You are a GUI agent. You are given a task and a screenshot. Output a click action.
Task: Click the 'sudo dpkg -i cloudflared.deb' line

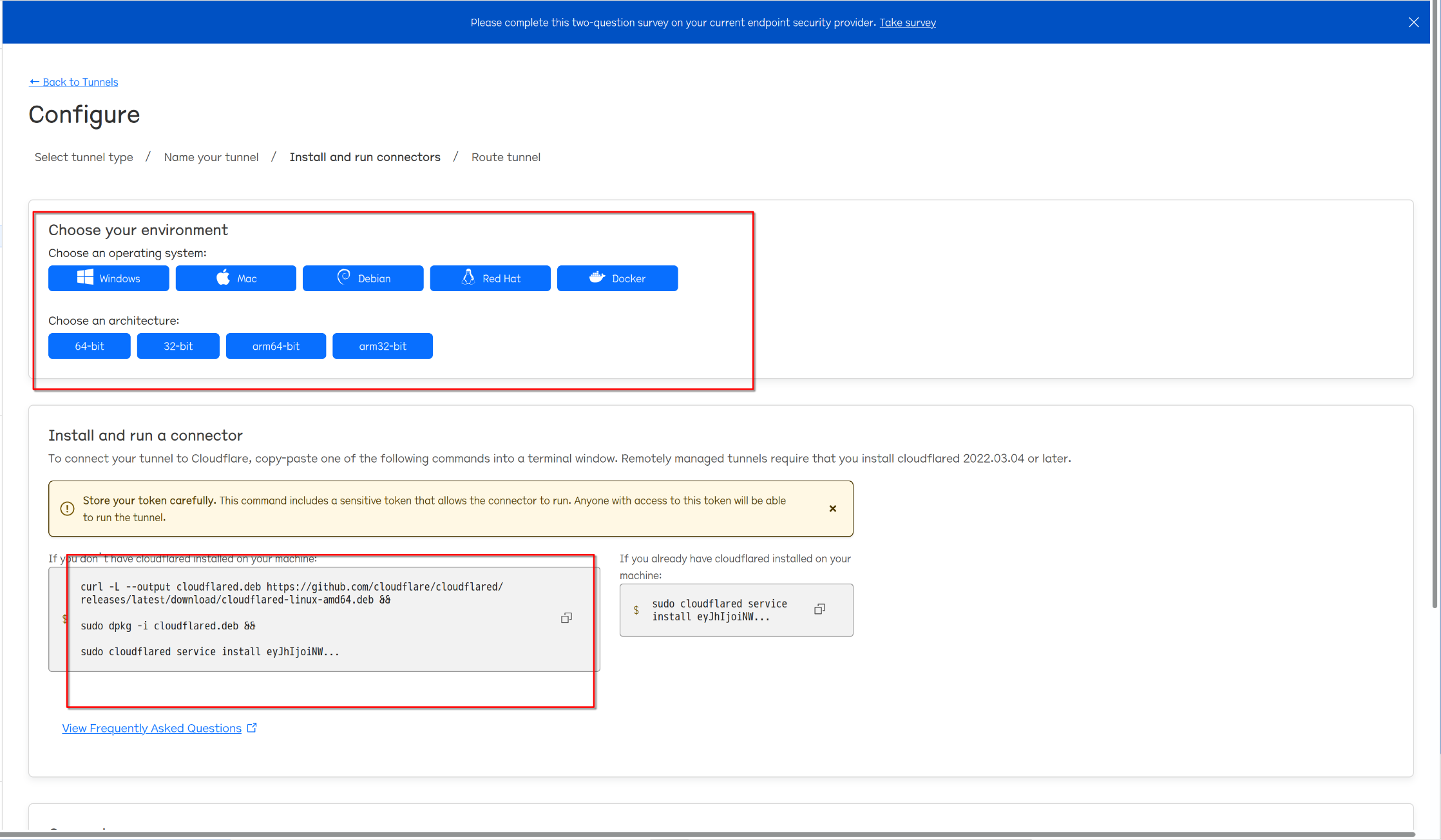click(167, 626)
